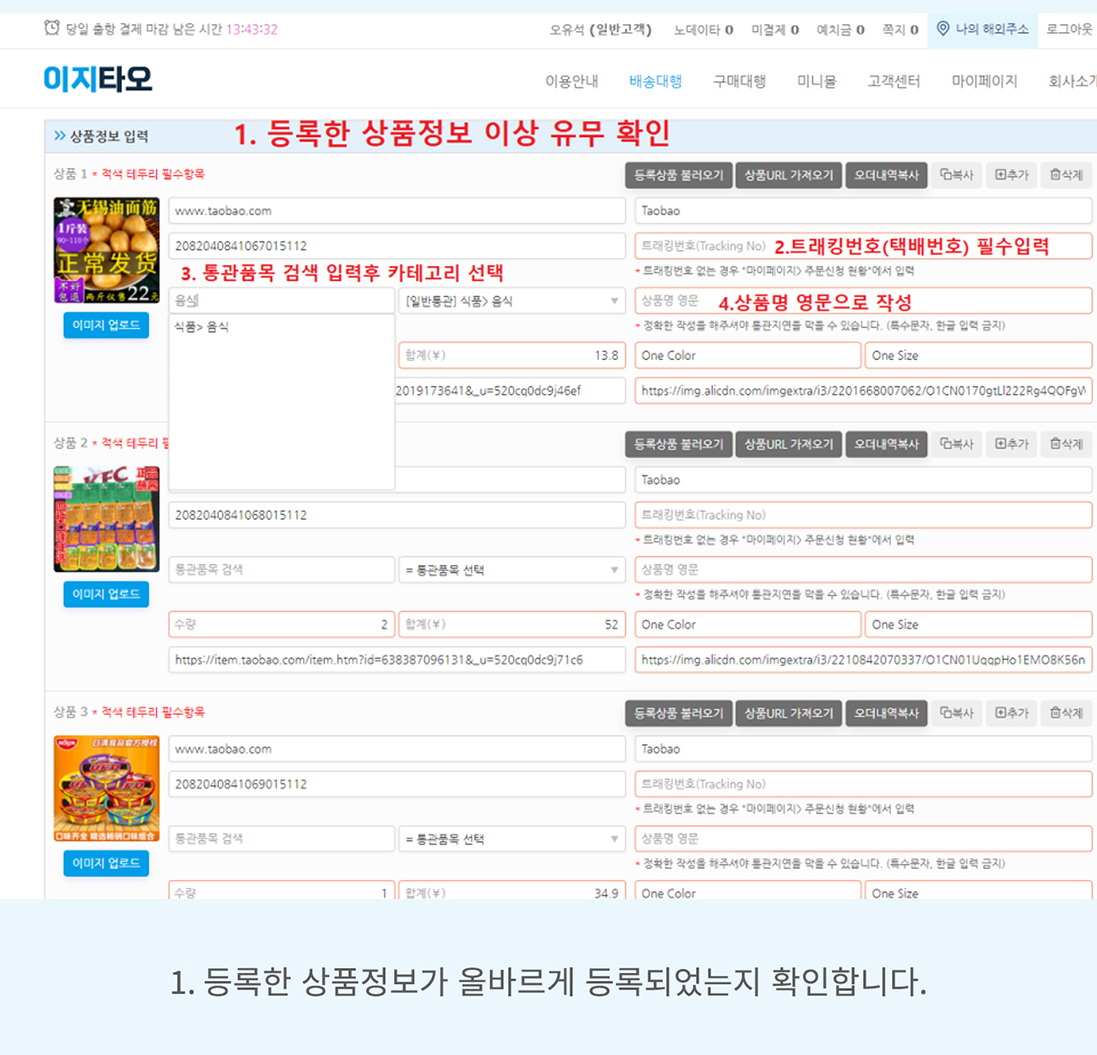Add a product after 상품 1 using 추가
This screenshot has width=1097, height=1055.
(x=1012, y=175)
